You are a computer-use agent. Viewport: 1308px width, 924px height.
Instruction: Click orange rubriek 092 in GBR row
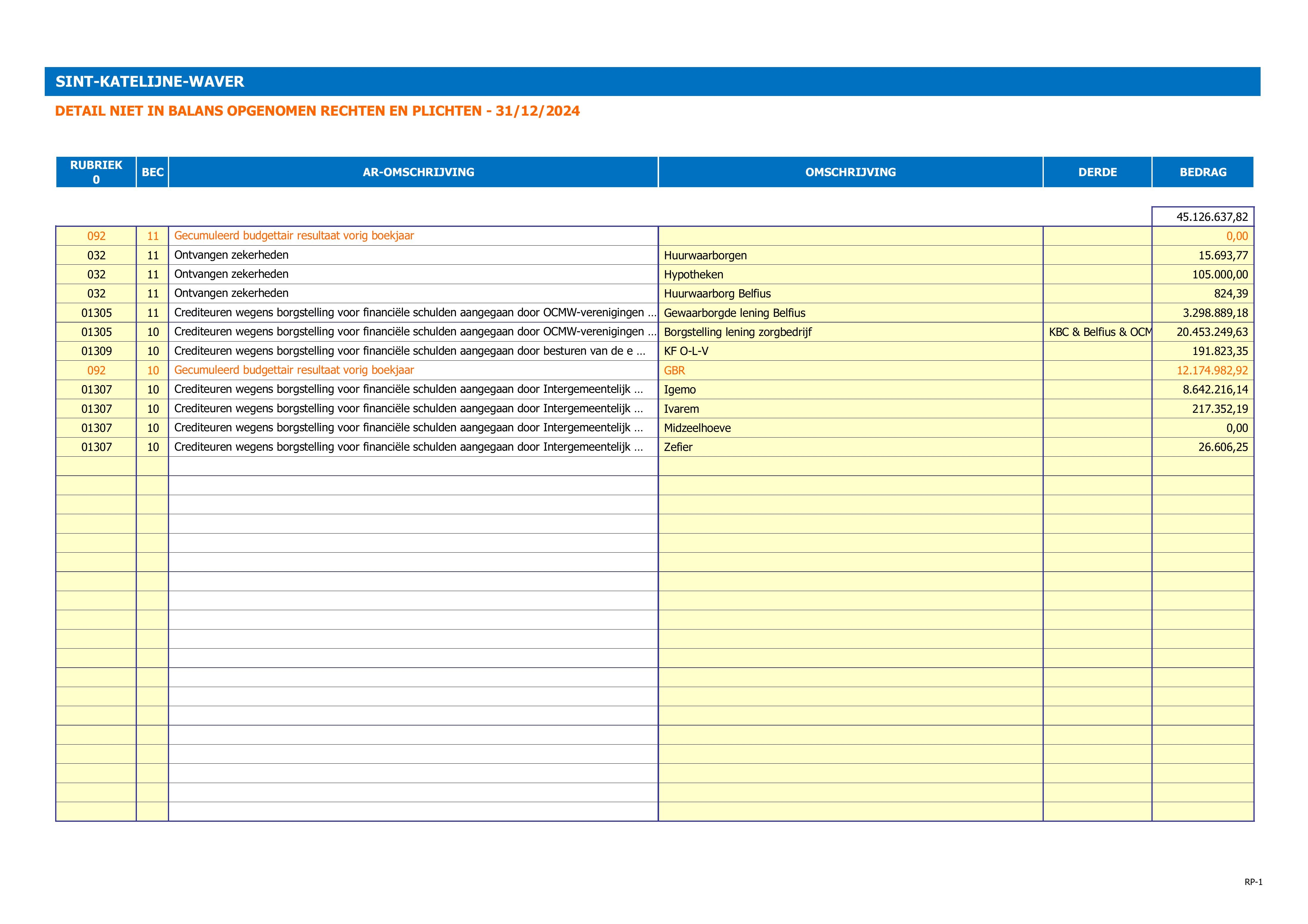click(x=96, y=370)
